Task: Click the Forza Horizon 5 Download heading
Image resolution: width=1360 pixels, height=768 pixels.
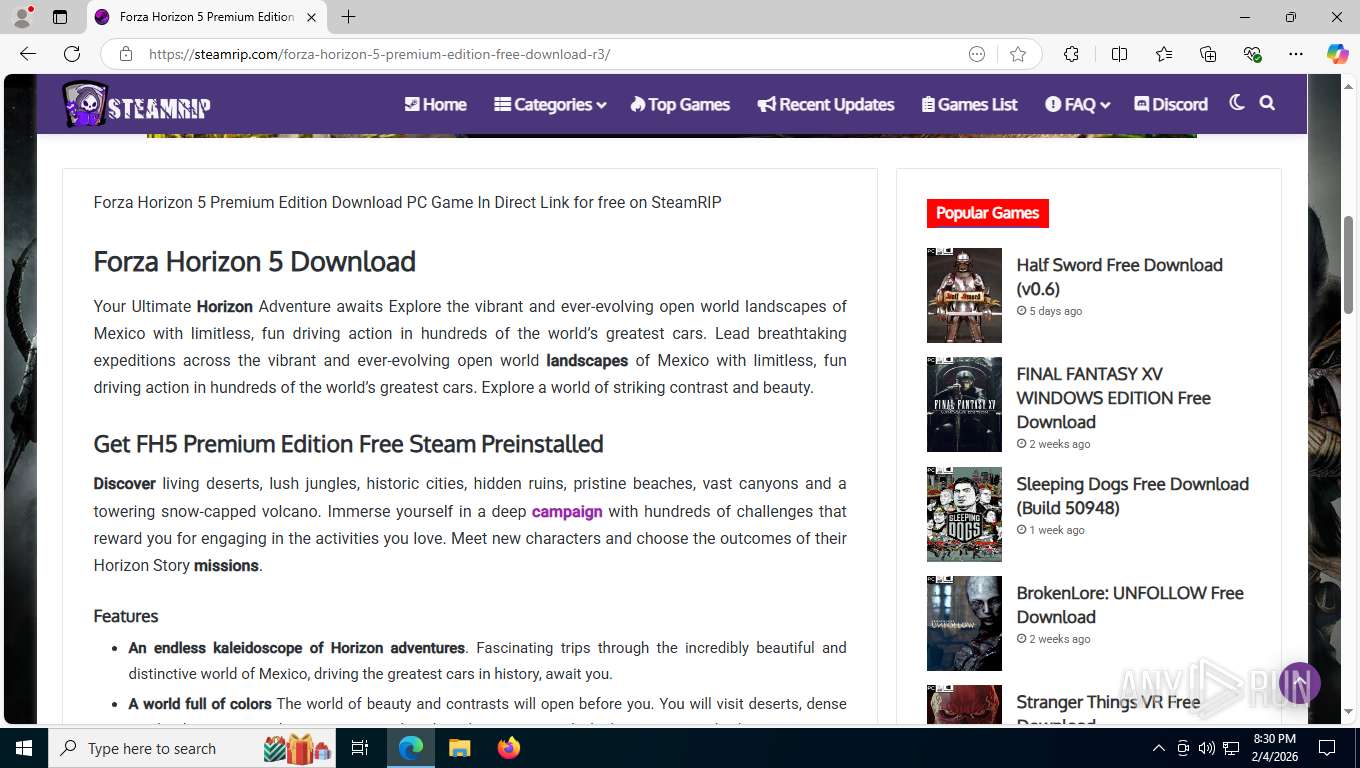Action: (x=254, y=262)
